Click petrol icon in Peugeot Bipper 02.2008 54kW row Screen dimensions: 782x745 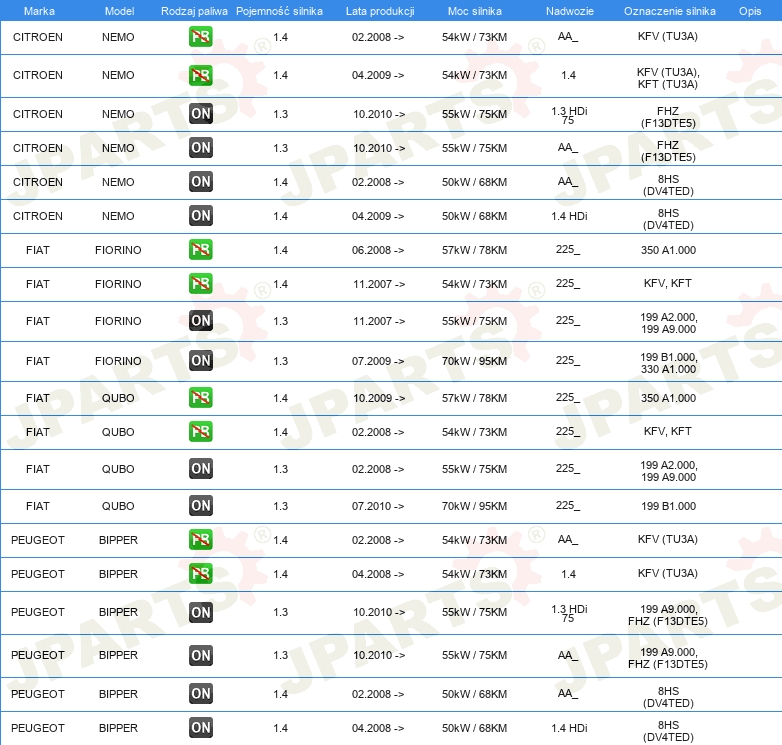click(200, 540)
